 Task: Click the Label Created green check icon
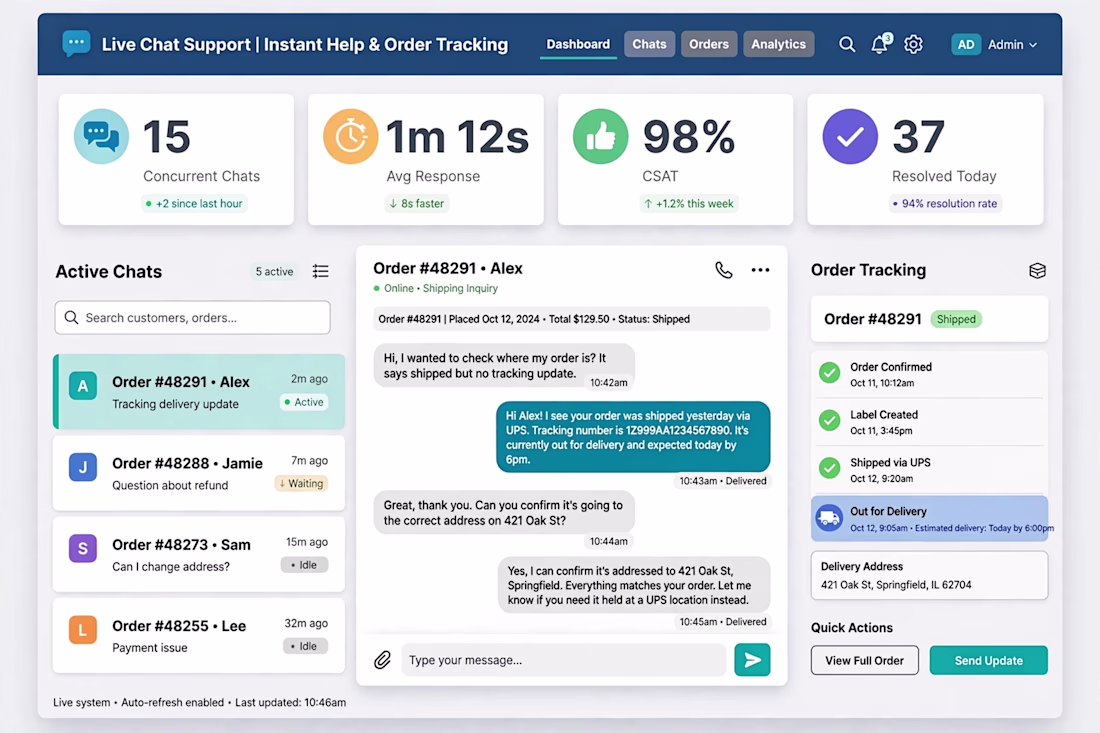830,420
